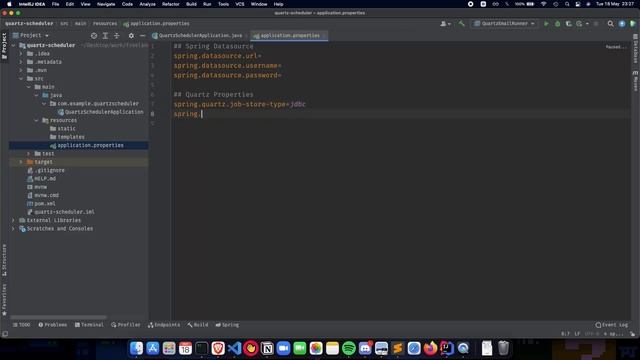The height and width of the screenshot is (360, 640).
Task: Click the Expand All icon in the Project panel
Action: (x=105, y=36)
